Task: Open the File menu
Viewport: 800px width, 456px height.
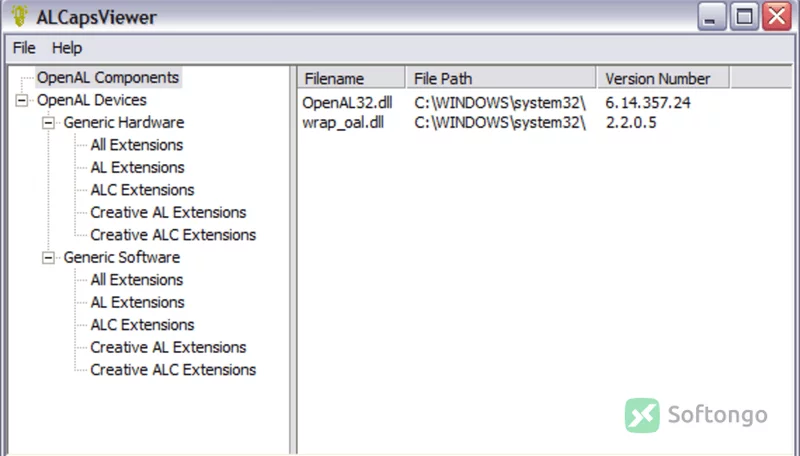Action: [x=24, y=48]
